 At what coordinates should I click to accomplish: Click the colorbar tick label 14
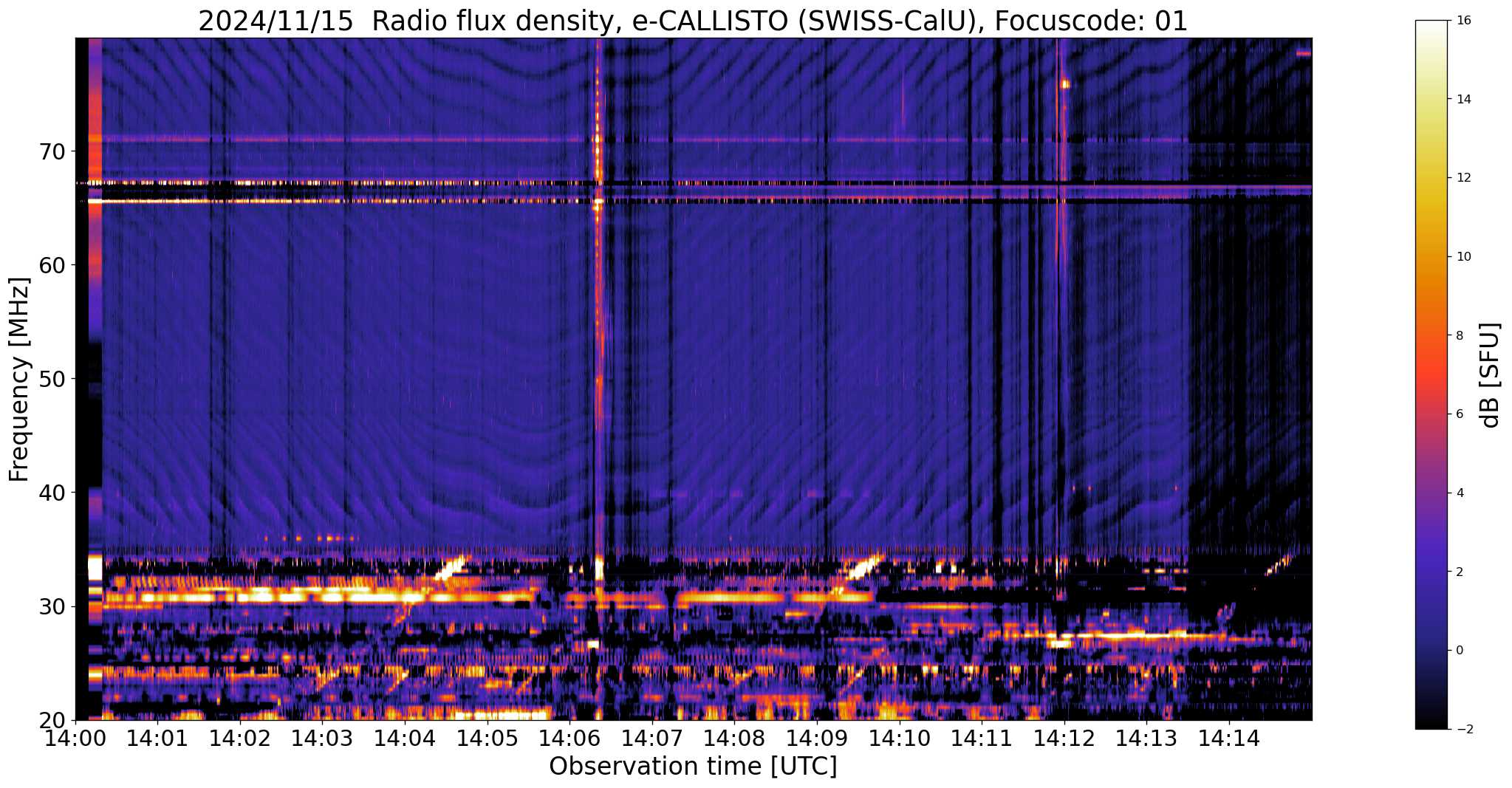coord(1464,99)
